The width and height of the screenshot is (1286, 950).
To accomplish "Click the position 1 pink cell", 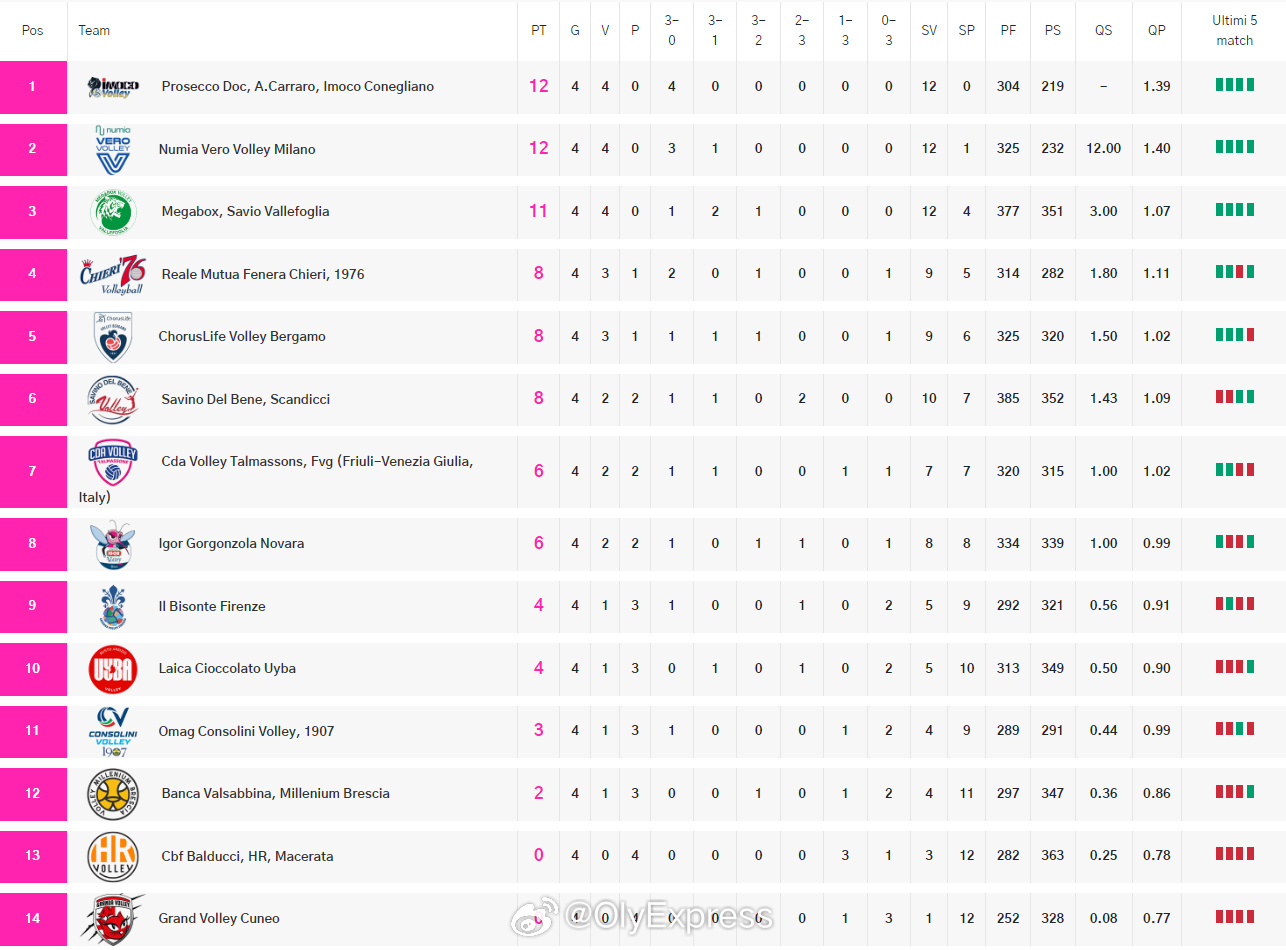I will (x=33, y=87).
